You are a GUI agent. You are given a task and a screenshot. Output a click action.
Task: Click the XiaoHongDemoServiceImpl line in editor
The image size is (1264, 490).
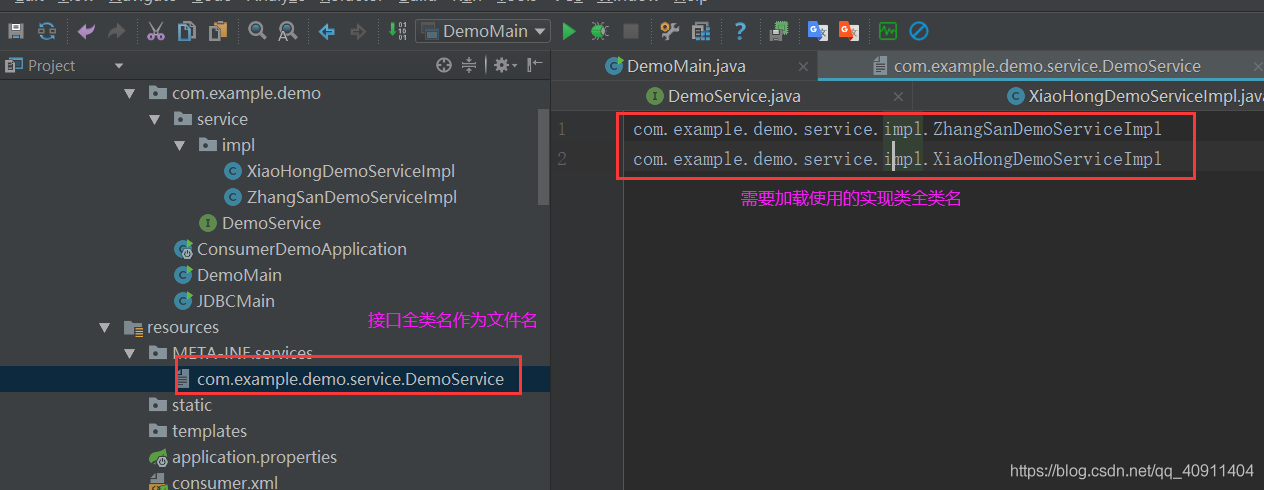pyautogui.click(x=897, y=159)
